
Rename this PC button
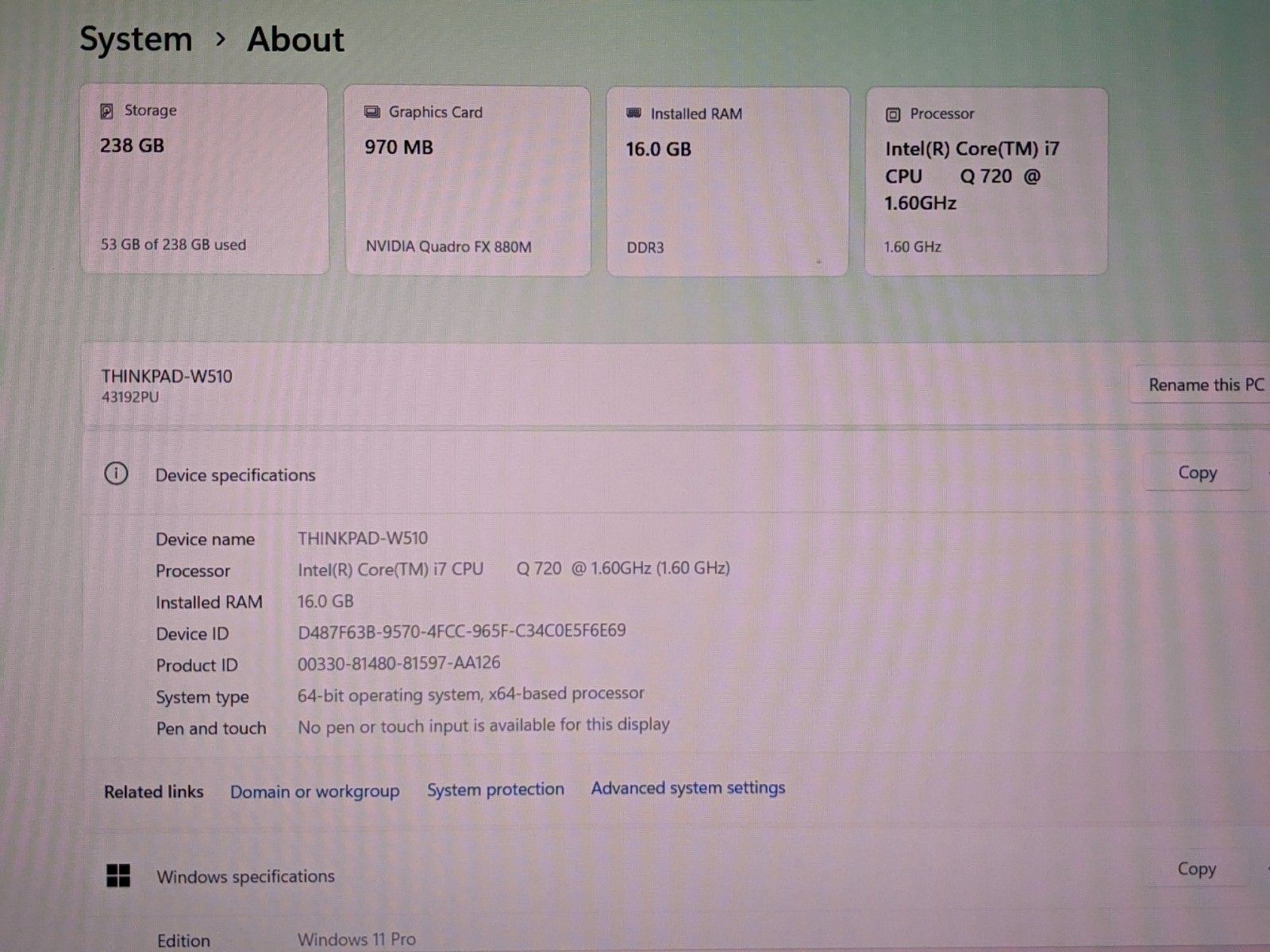click(x=1200, y=385)
